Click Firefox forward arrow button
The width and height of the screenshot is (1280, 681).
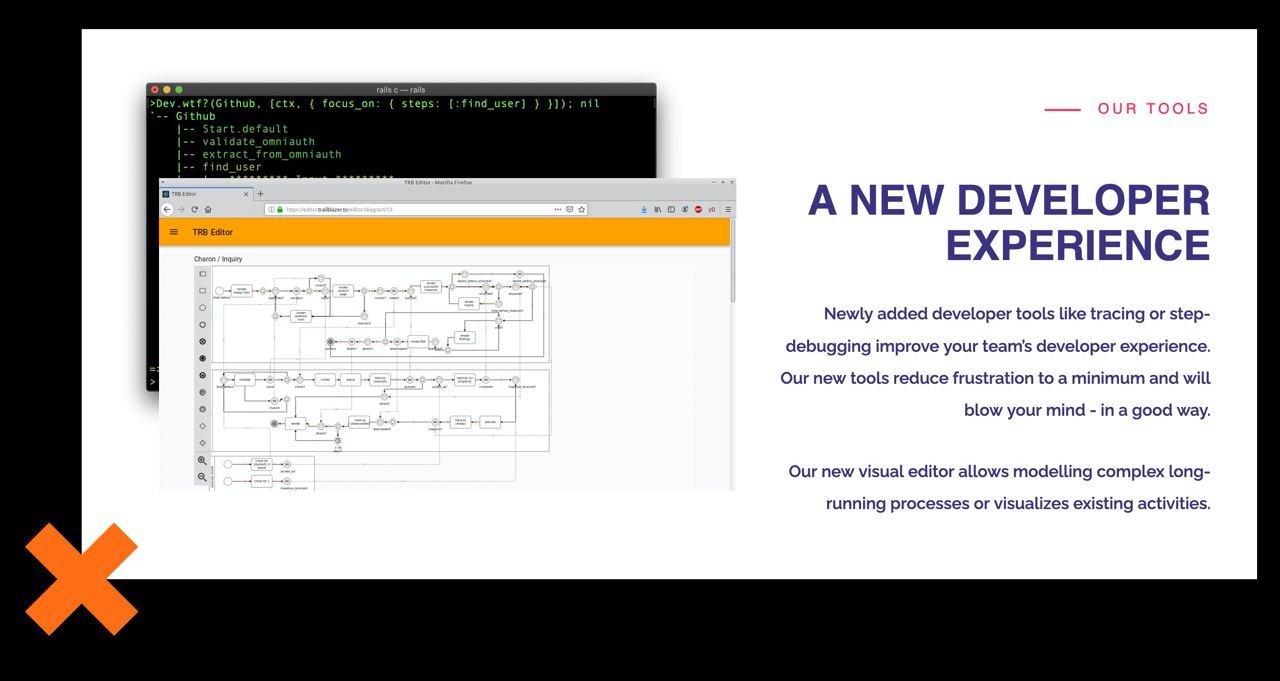coord(180,209)
